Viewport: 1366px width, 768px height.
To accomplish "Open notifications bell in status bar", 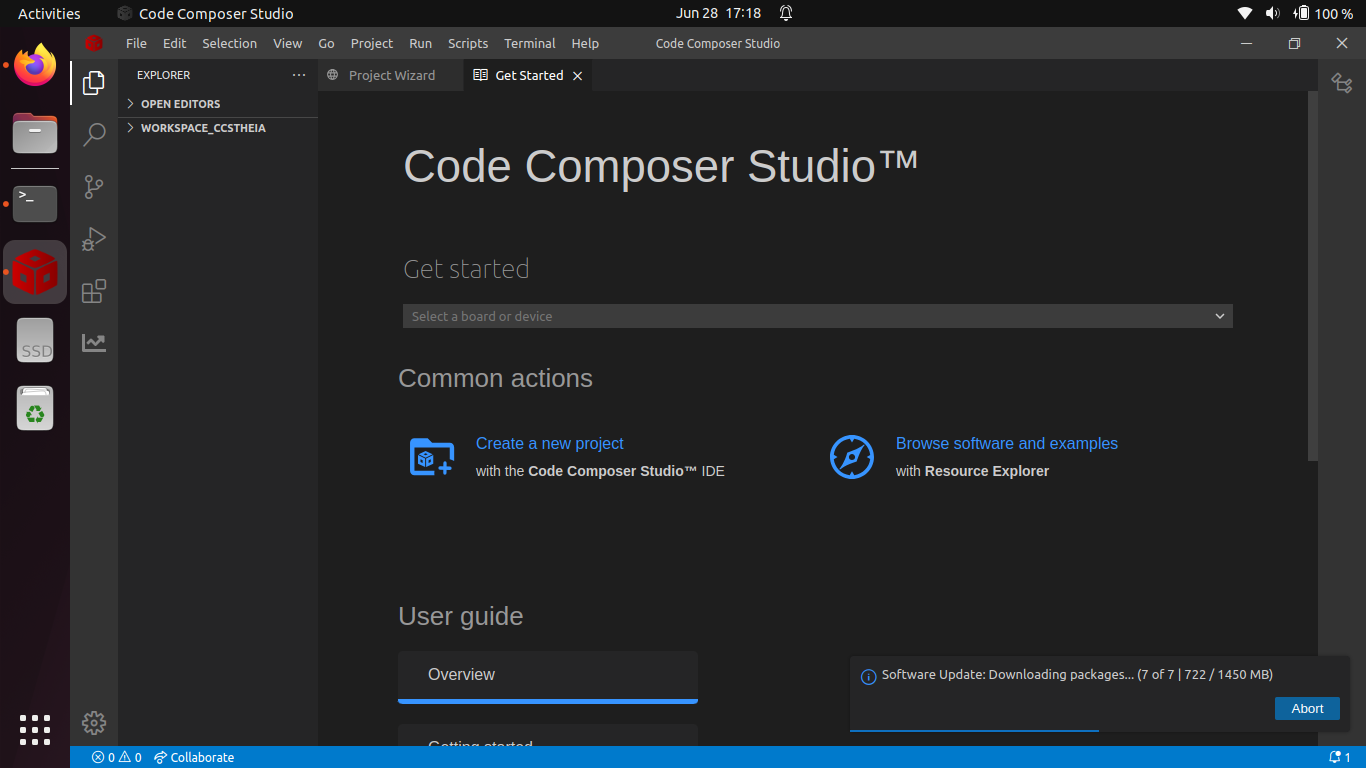I will coord(1340,757).
